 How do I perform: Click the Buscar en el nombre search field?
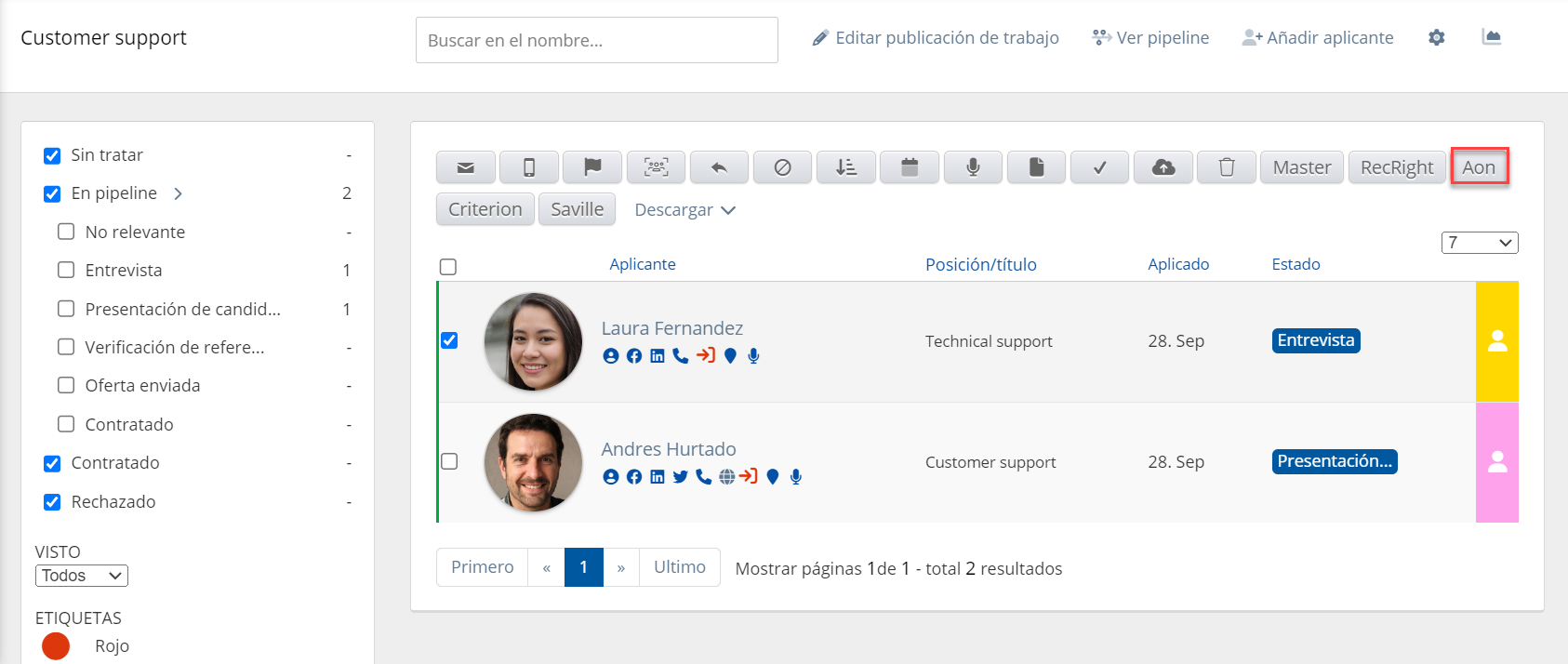click(596, 40)
